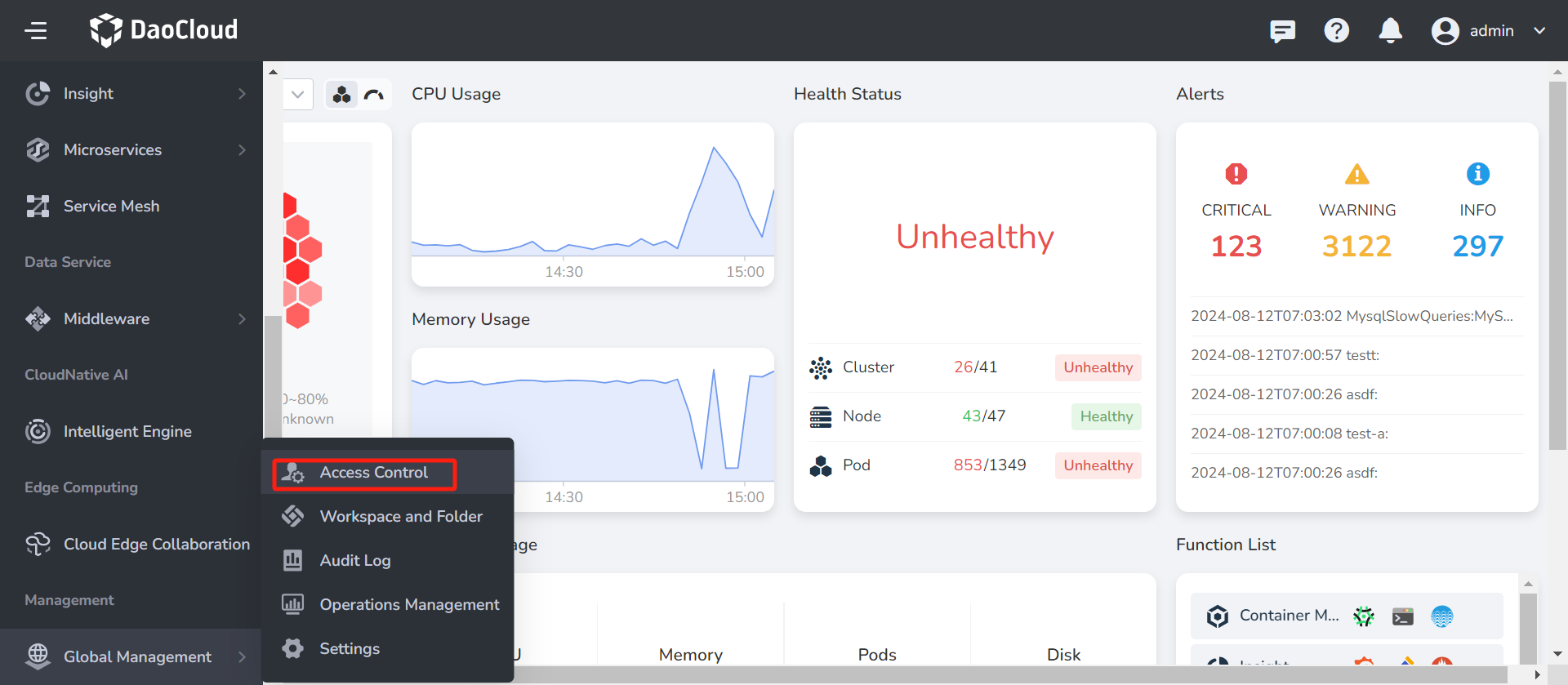Open the cluster selector dropdown arrow
Viewport: 1568px width, 685px height.
(298, 95)
